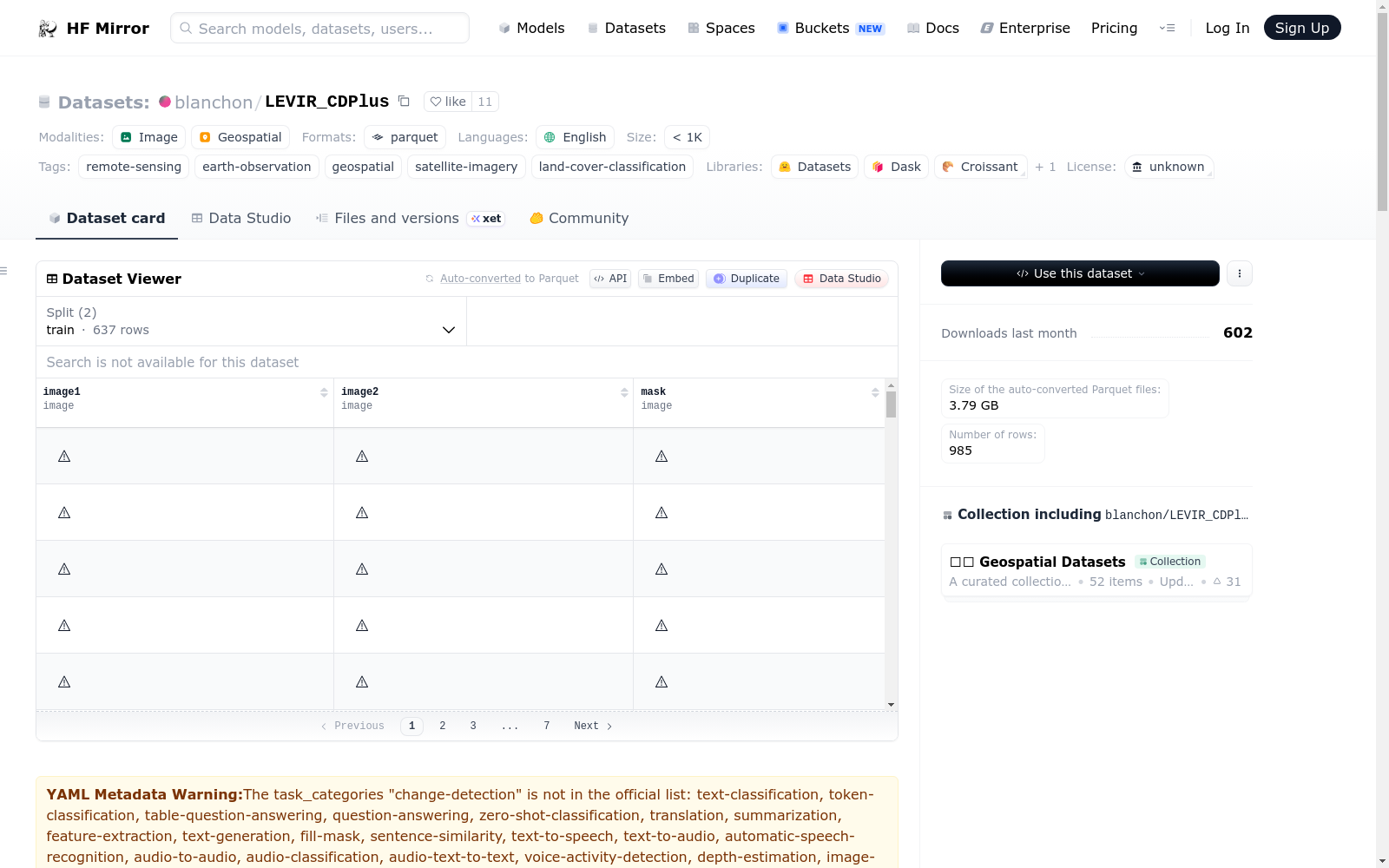Viewport: 1389px width, 868px height.
Task: Open Spaces in top navigation
Action: [721, 28]
